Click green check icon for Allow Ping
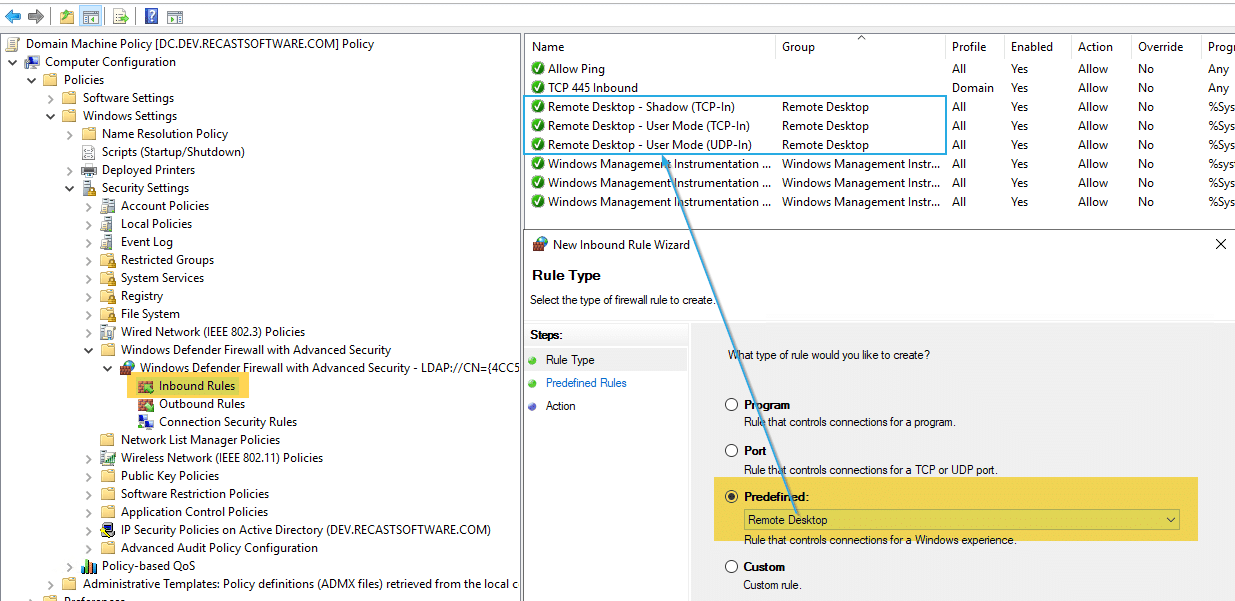 pos(538,69)
